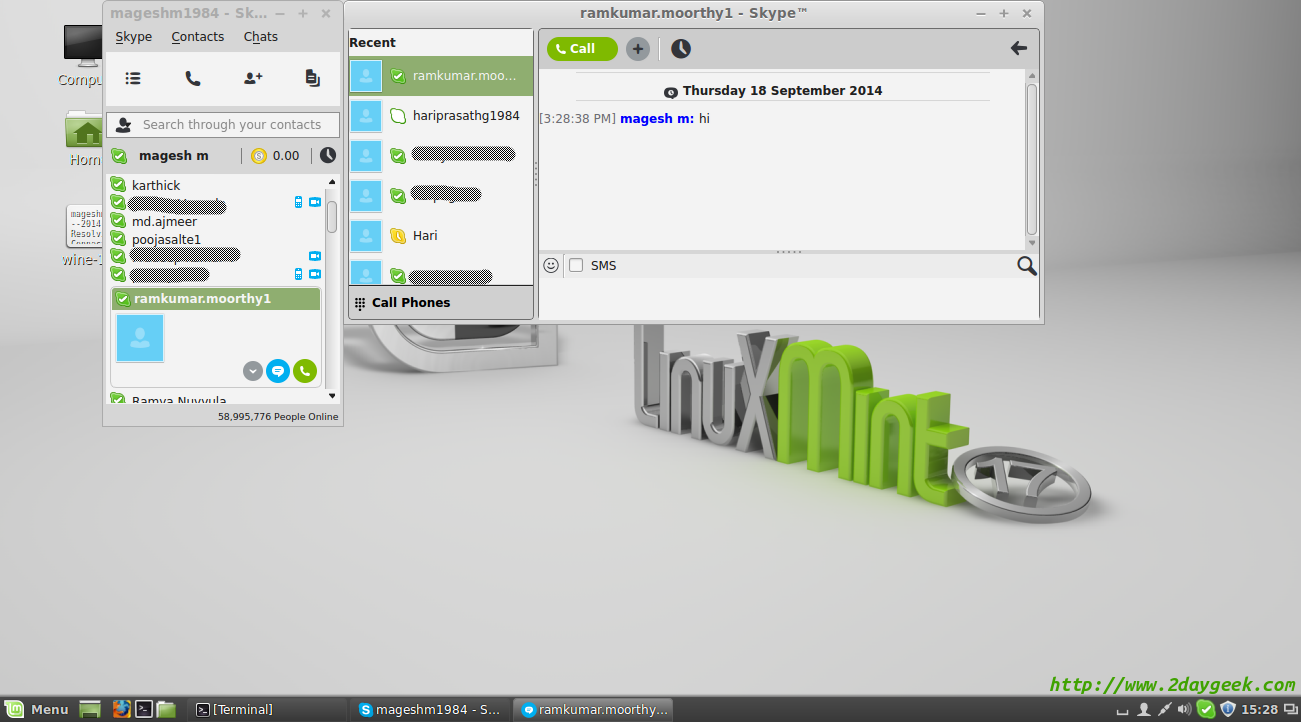This screenshot has width=1301, height=722.
Task: Enable the SMS checkbox
Action: coord(576,265)
